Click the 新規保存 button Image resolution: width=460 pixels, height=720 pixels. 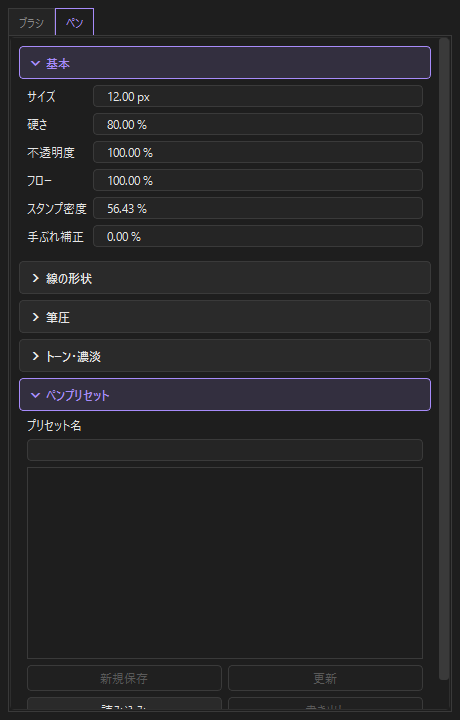click(124, 678)
